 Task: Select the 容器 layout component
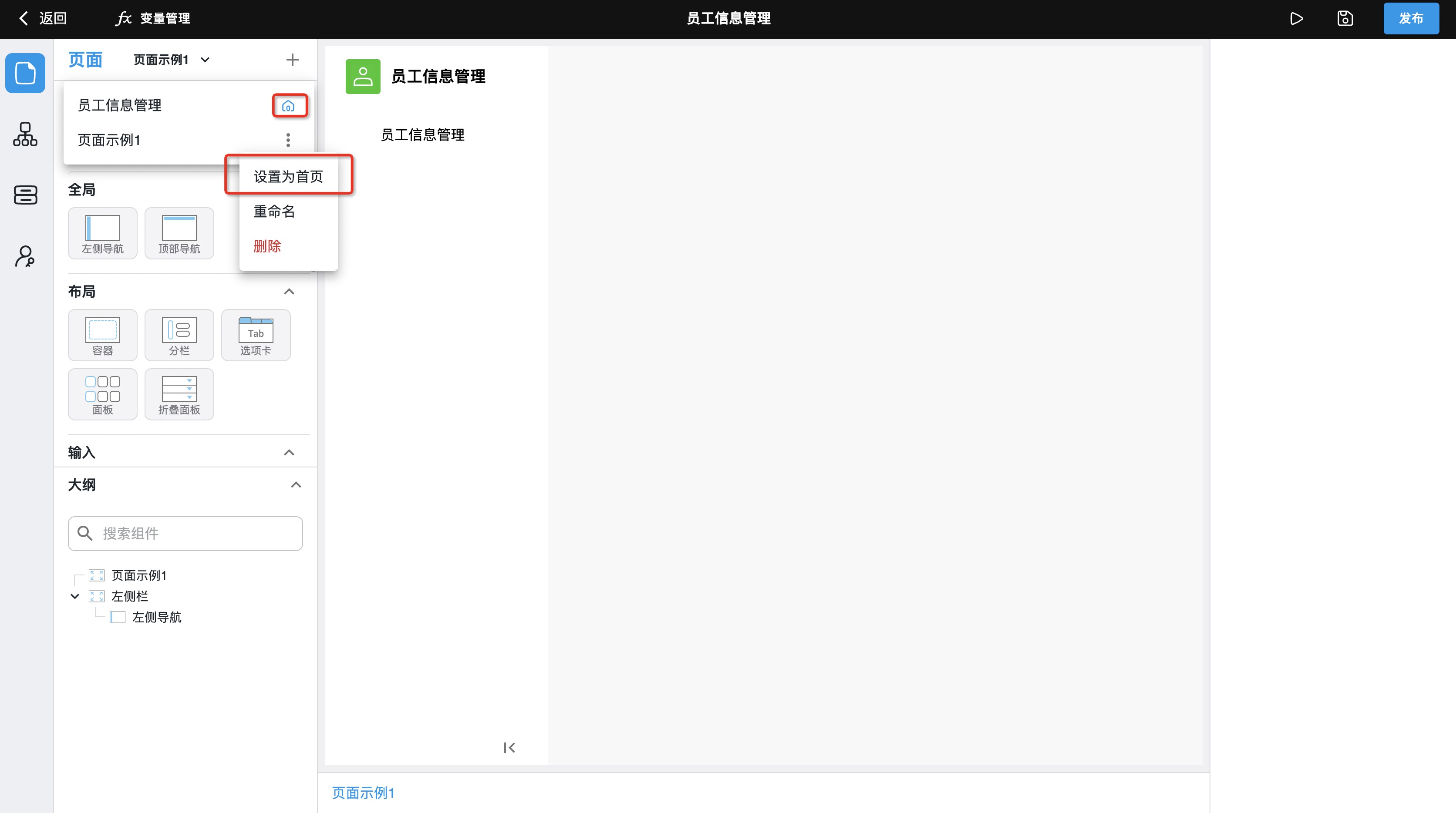pos(102,335)
